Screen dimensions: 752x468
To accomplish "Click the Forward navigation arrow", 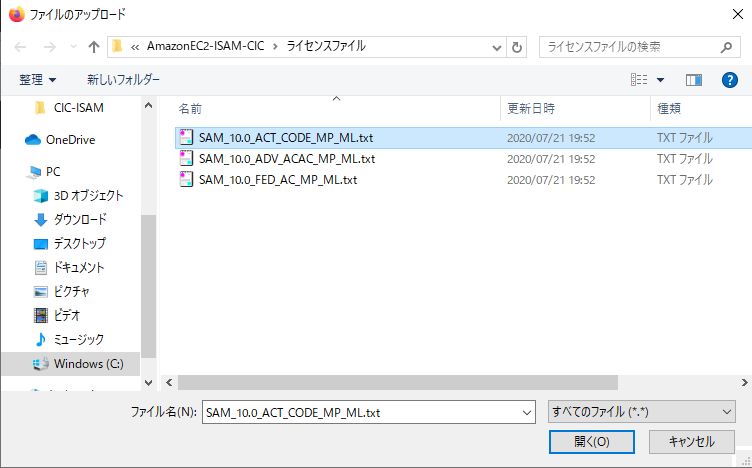I will 50,47.
